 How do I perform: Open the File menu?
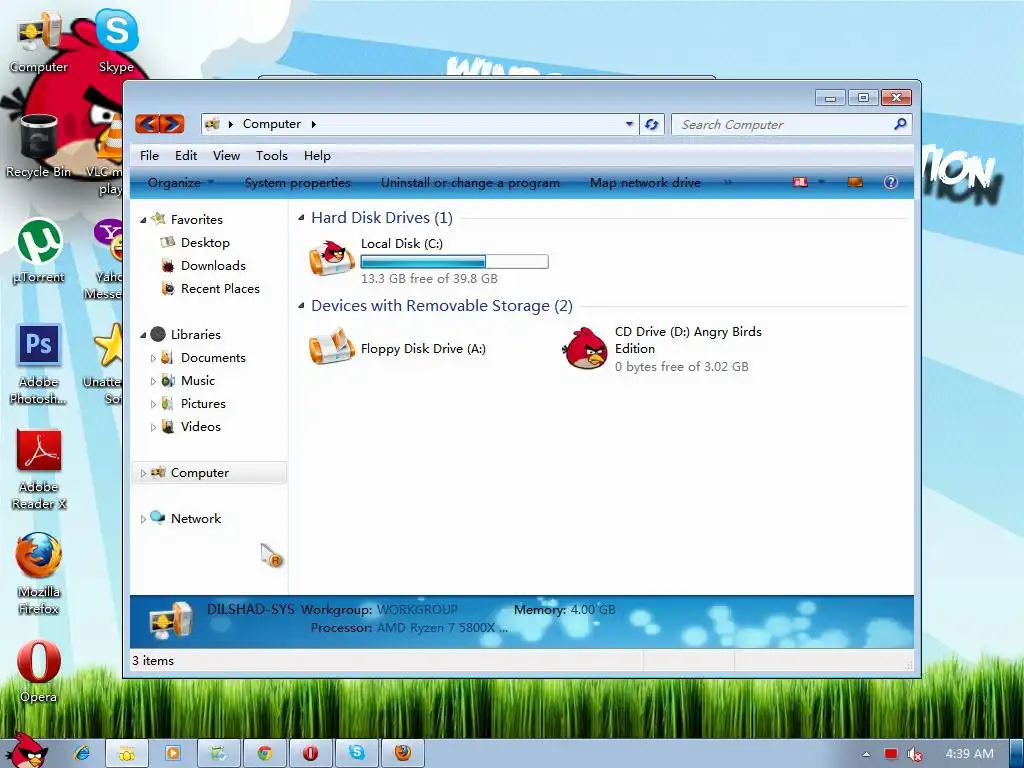coord(149,155)
